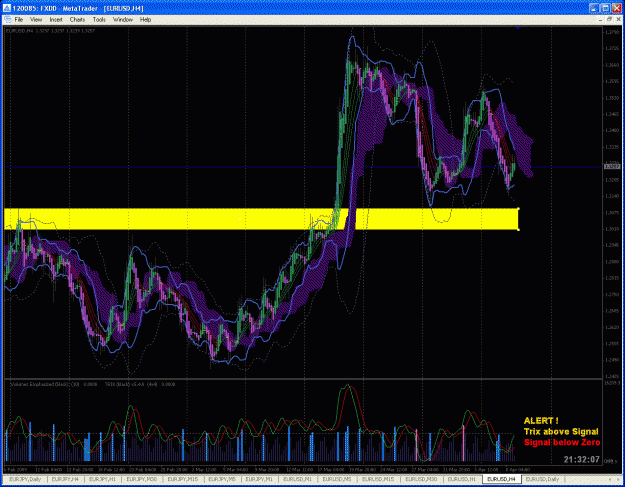Open the Charts menu
The width and height of the screenshot is (625, 487).
coord(77,20)
